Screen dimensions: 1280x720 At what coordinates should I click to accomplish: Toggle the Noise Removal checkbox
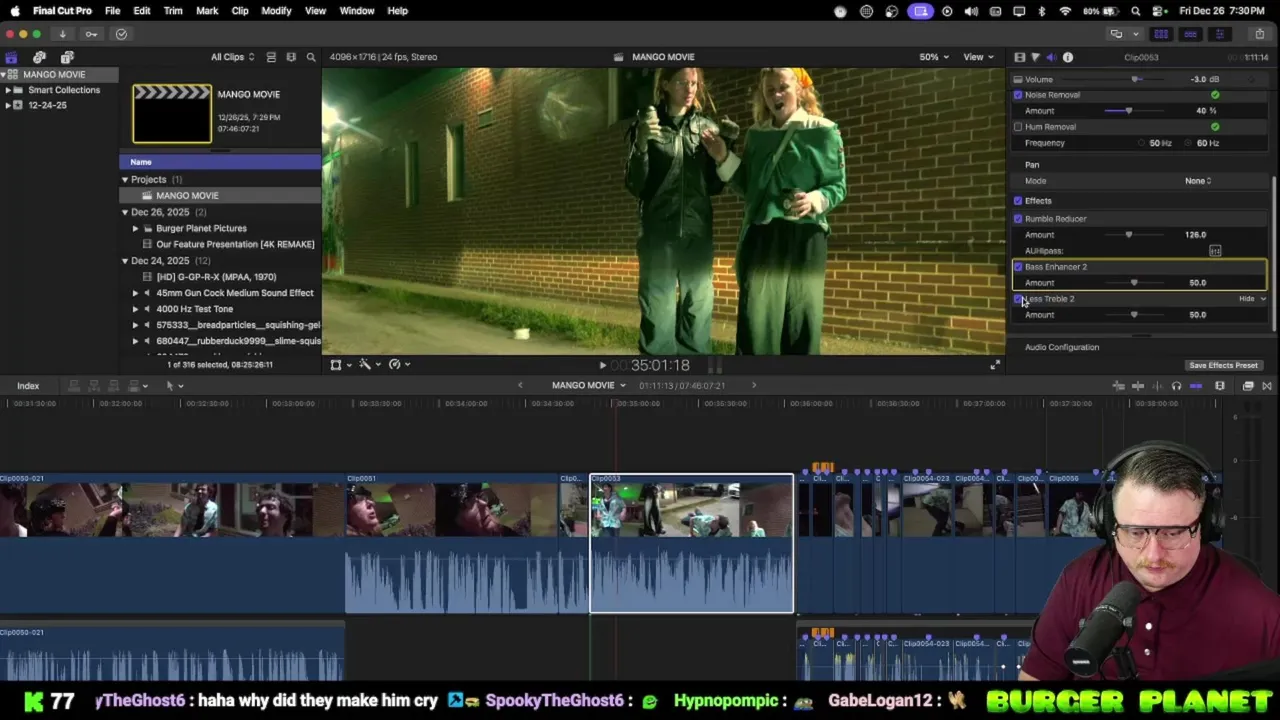(1018, 95)
